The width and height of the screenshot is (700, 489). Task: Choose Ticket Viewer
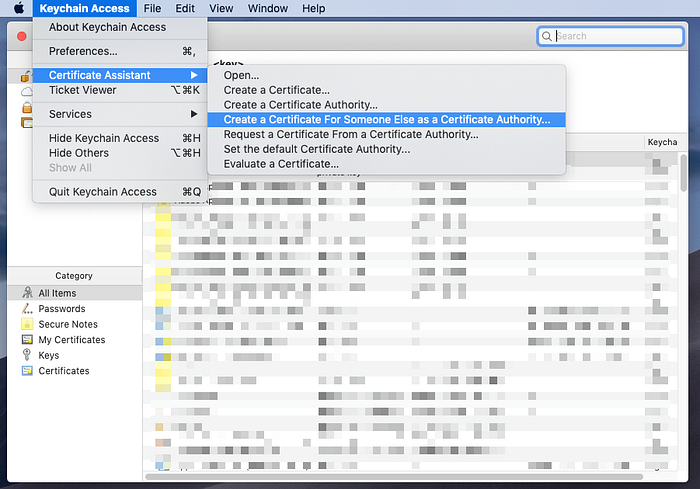120,90
